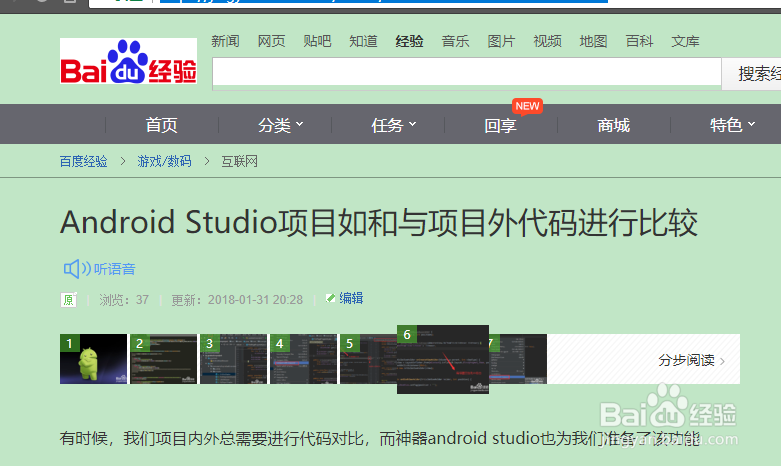Image resolution: width=781 pixels, height=466 pixels.
Task: Open step 1 thumbnail with Android robot
Action: pyautogui.click(x=94, y=359)
